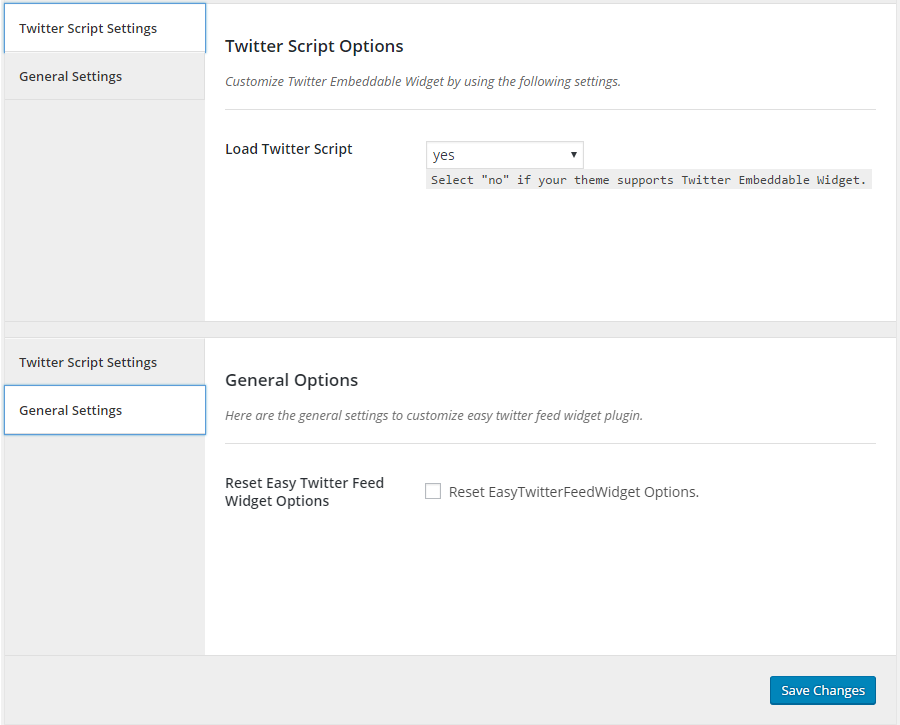Click the 'Here are the general settings...' description
The height and width of the screenshot is (725, 900).
434,416
